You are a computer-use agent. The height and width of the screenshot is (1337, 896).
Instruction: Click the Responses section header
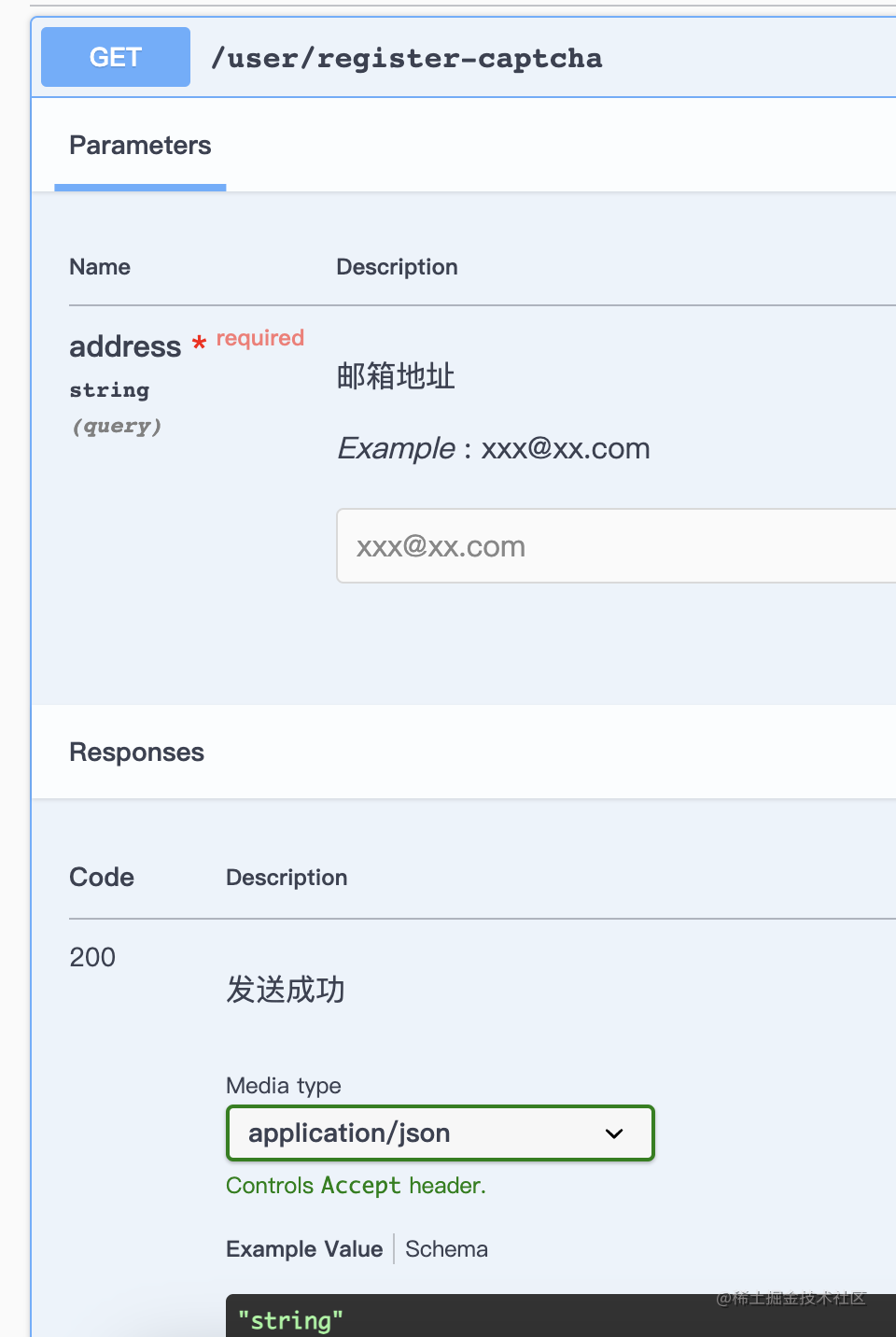[x=136, y=753]
